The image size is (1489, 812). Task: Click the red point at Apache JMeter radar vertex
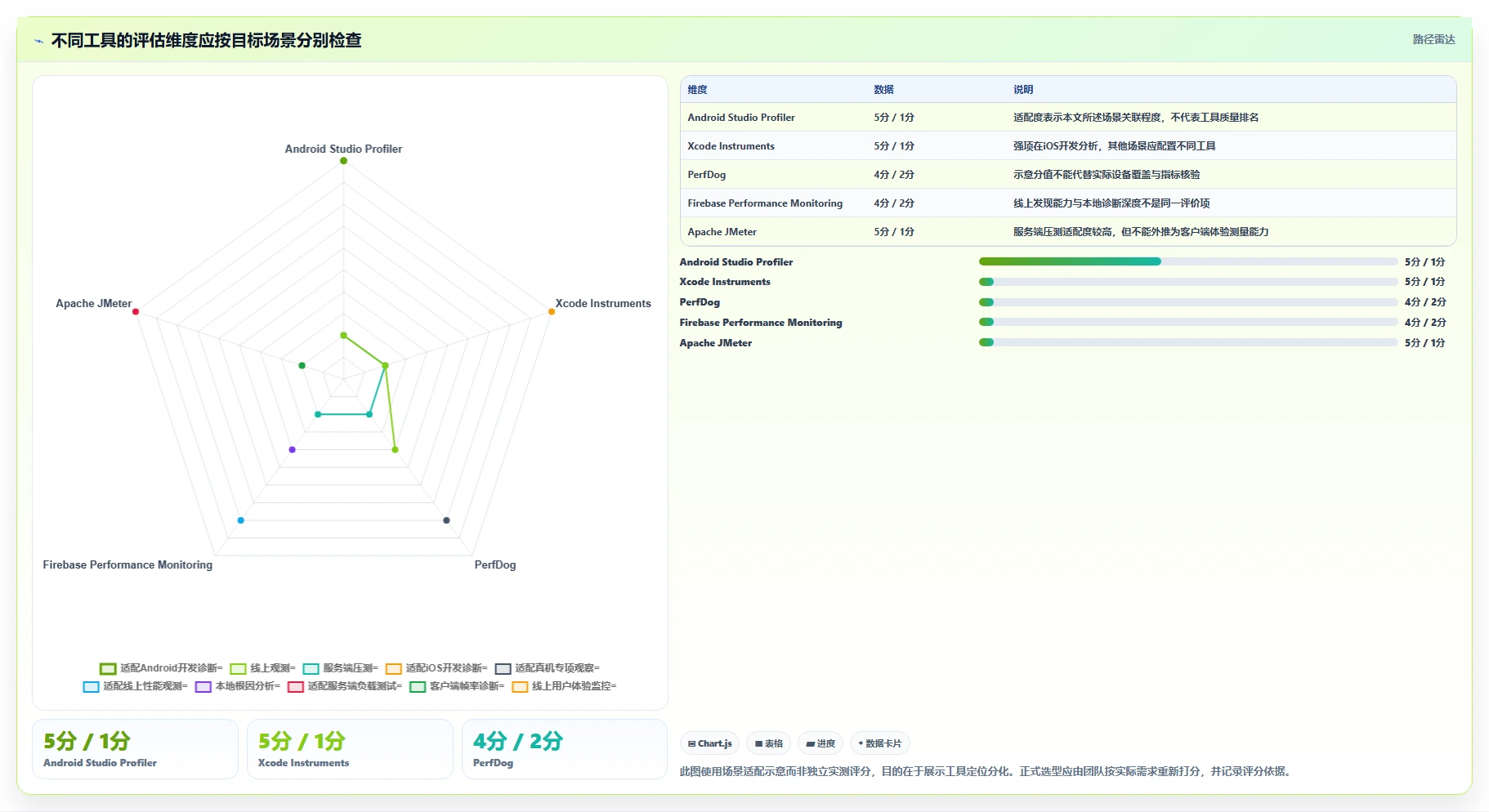coord(136,311)
